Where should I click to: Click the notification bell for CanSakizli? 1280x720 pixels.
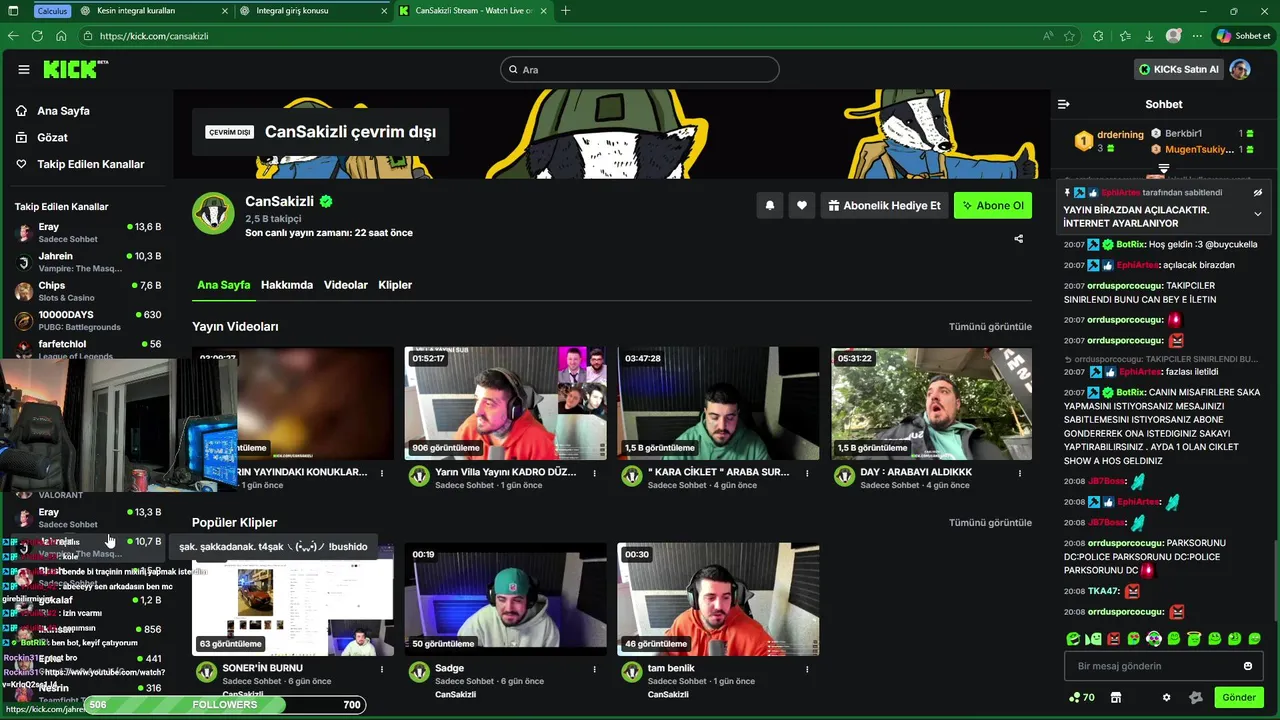(770, 205)
